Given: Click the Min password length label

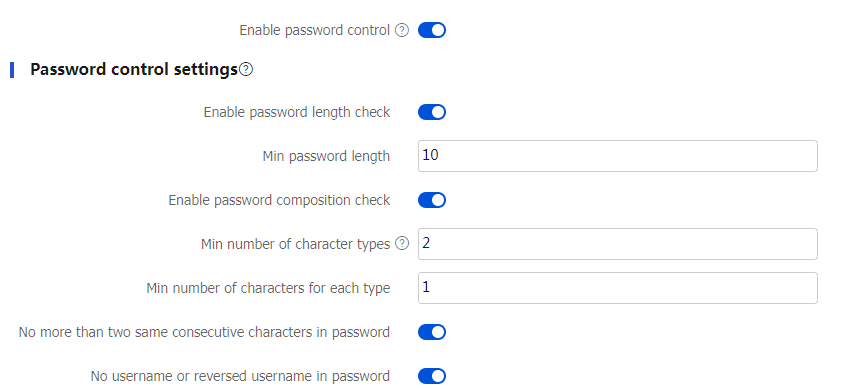Looking at the screenshot, I should coord(326,156).
